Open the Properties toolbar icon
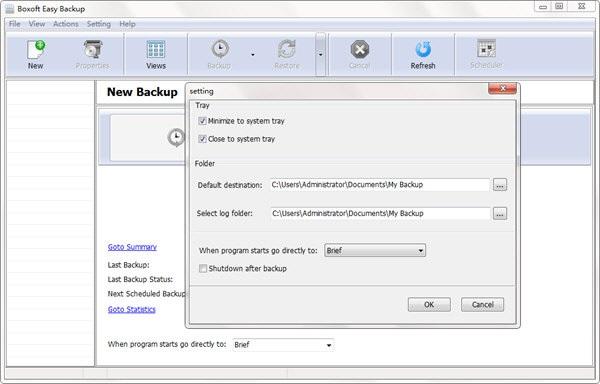Viewport: 600px width, 384px height. tap(93, 49)
